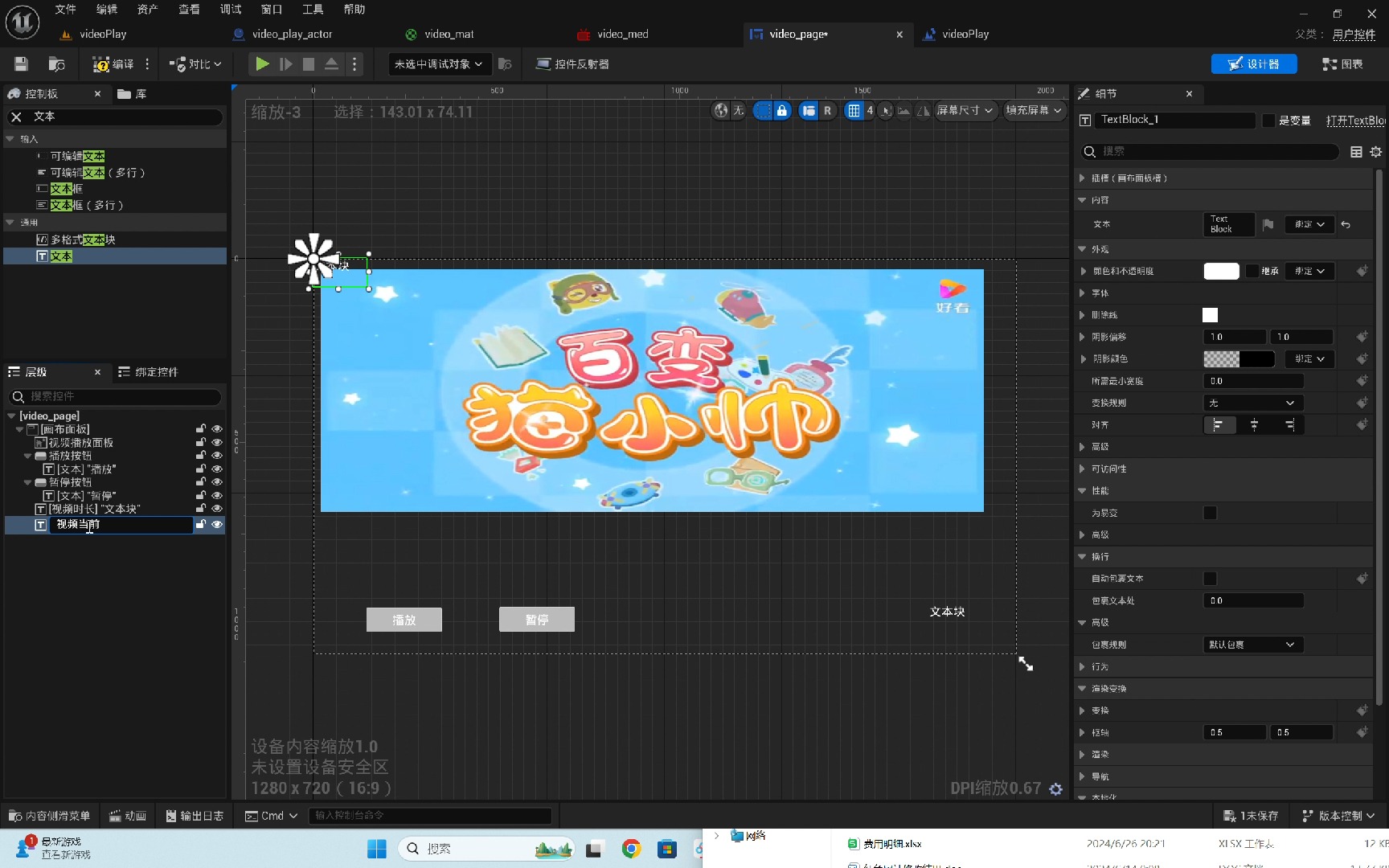Switch to 图表 graph mode
1389x868 pixels.
(x=1342, y=64)
